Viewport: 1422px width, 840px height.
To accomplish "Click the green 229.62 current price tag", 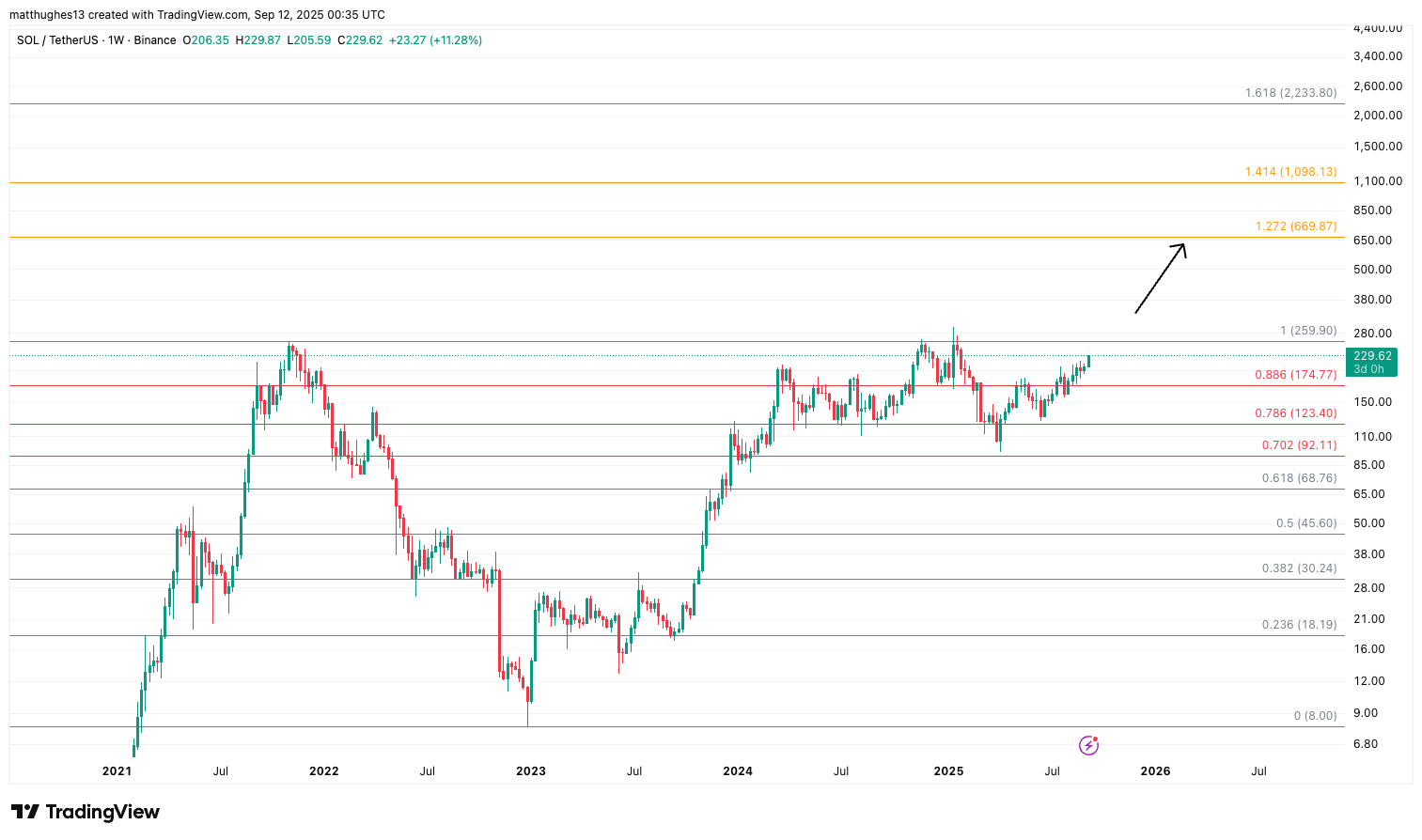I will click(x=1372, y=356).
